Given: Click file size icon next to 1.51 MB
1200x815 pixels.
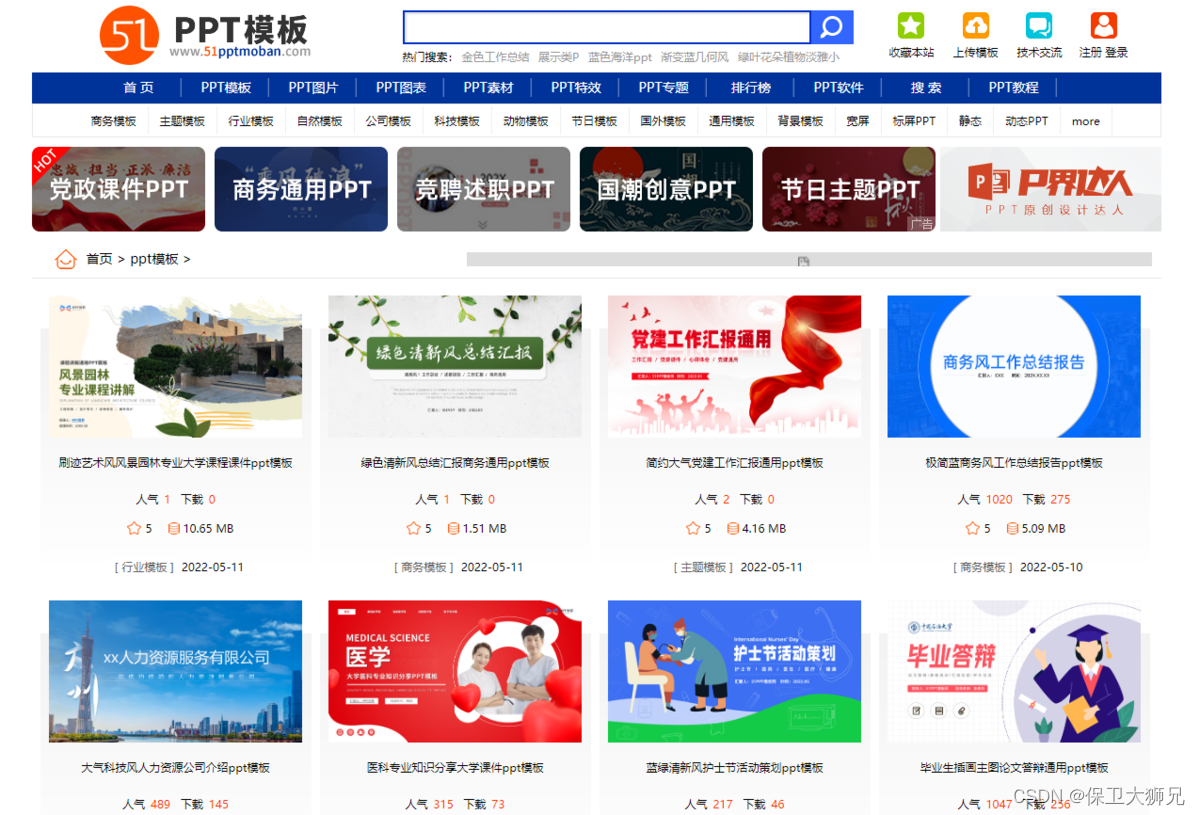Looking at the screenshot, I should [453, 528].
